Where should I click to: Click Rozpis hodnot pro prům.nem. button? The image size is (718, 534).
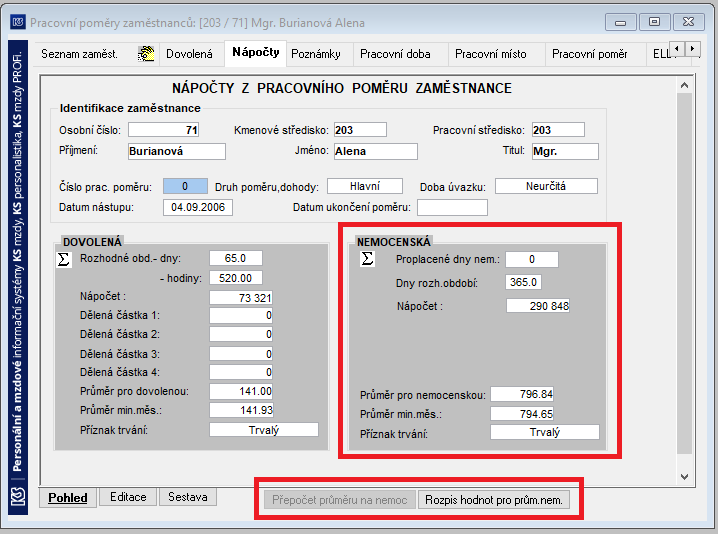[494, 500]
